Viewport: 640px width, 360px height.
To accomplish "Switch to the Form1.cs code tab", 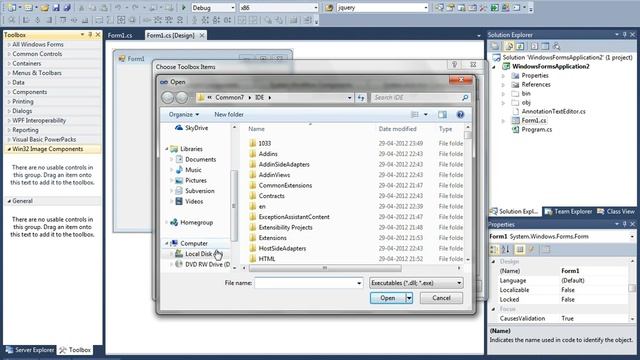I will click(x=120, y=36).
